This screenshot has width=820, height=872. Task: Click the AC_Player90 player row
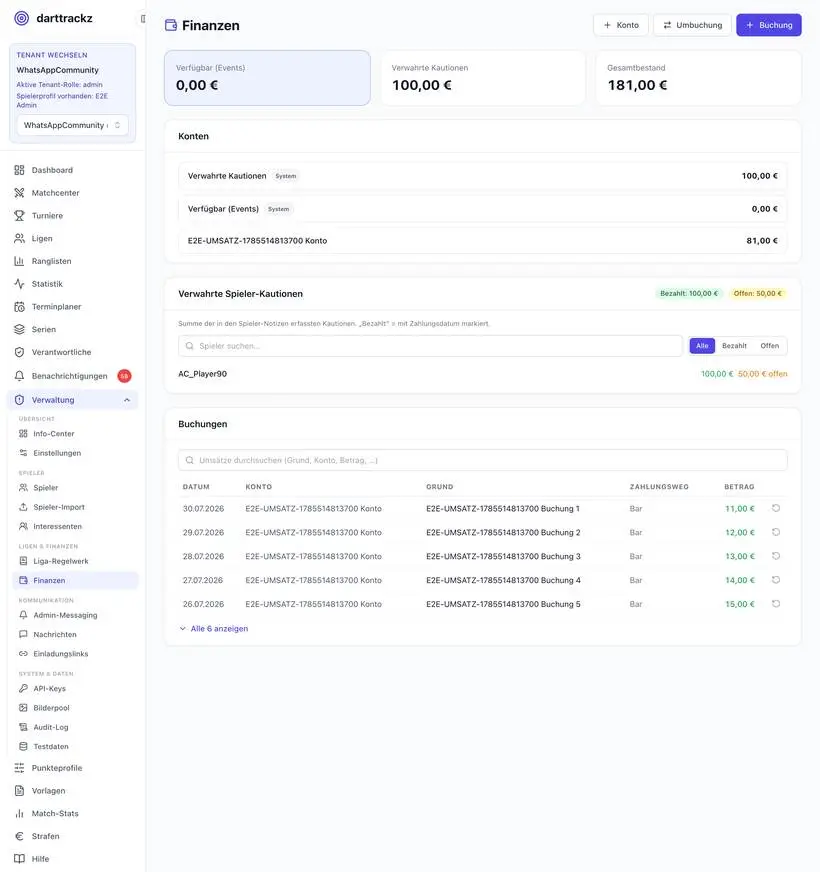(483, 374)
